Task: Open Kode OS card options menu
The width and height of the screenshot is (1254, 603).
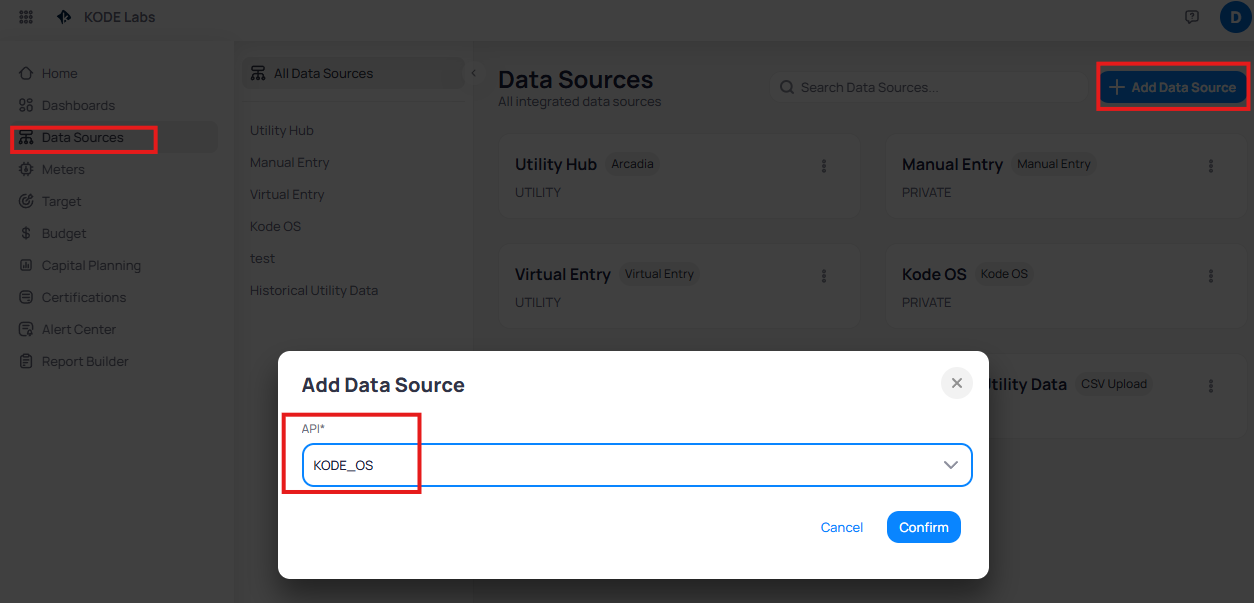Action: click(1211, 276)
